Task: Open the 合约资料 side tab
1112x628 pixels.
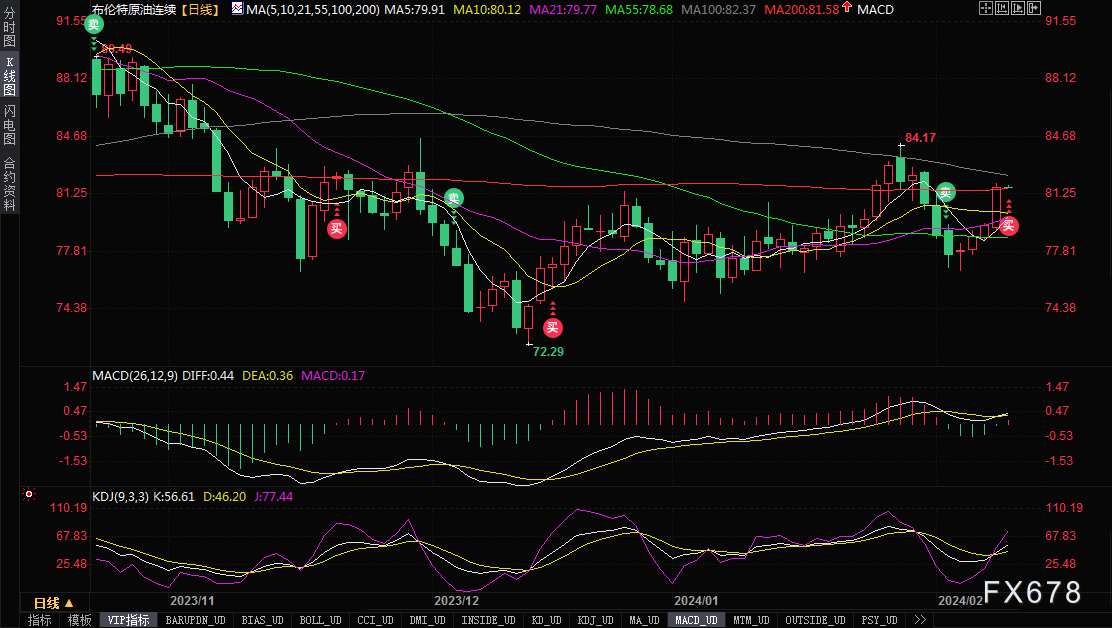Action: pos(9,184)
